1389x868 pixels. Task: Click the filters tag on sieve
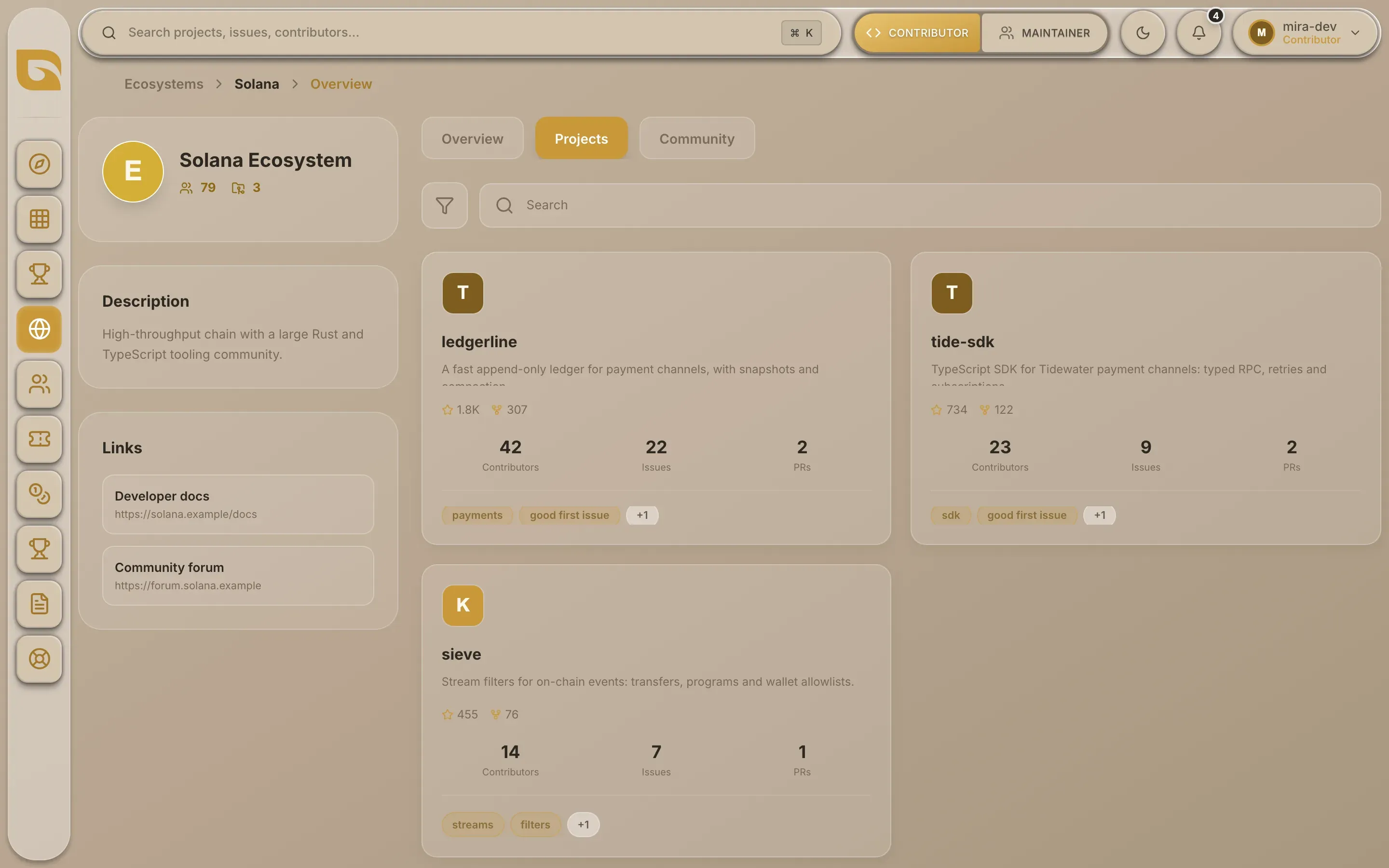(535, 825)
